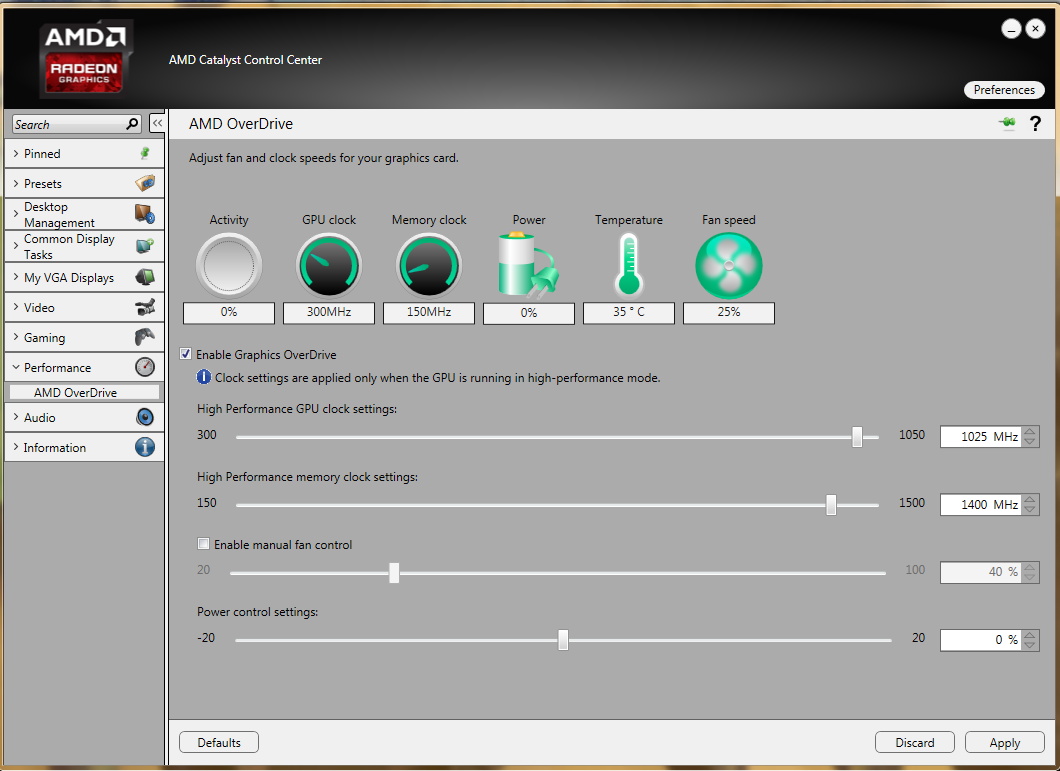Click the Fan speed gauge icon

click(x=728, y=266)
